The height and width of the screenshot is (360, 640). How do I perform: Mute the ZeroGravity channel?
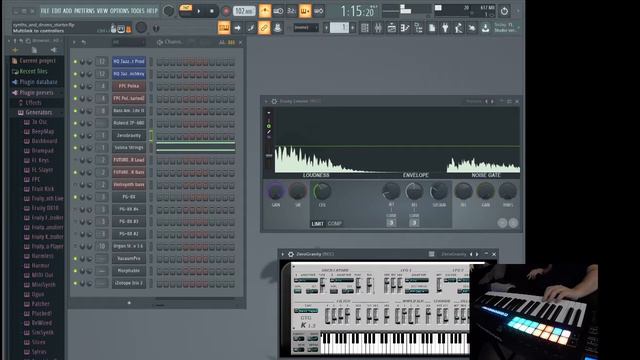click(x=75, y=136)
